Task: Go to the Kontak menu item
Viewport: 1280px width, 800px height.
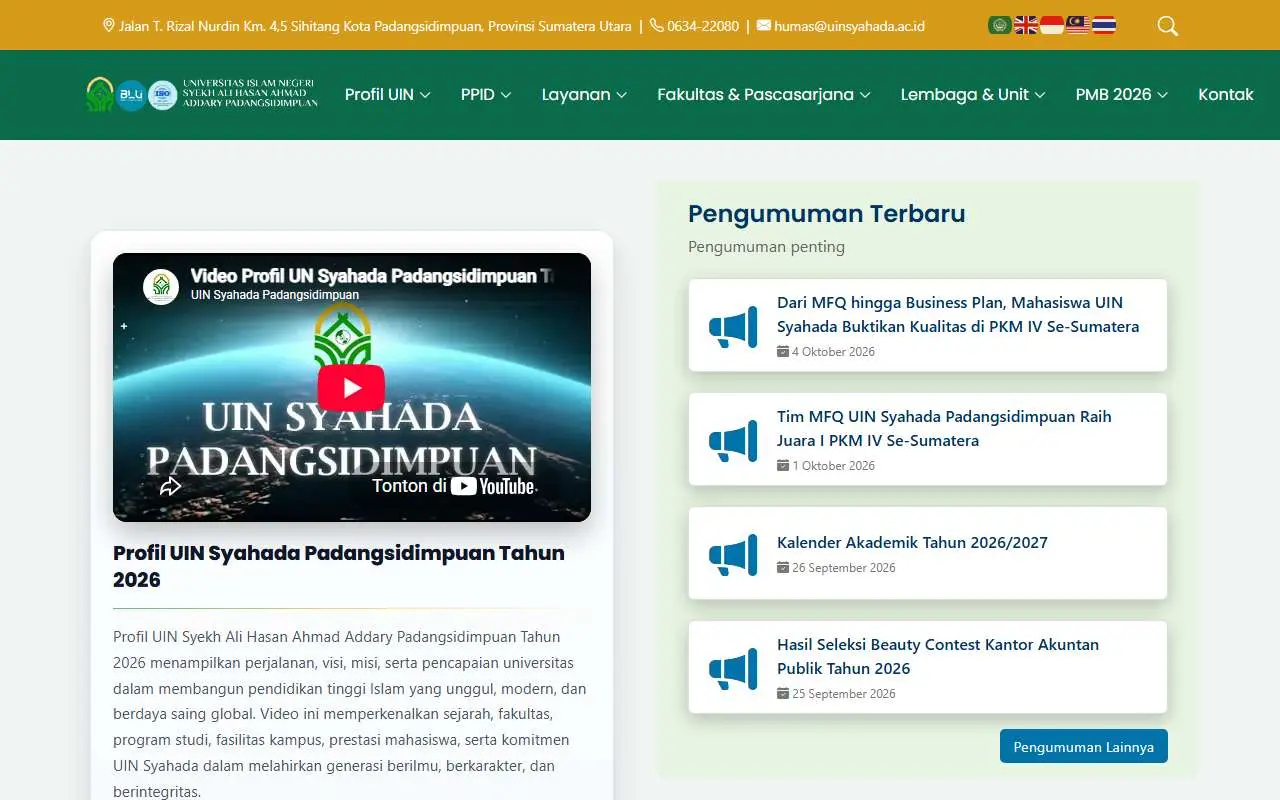Action: coord(1226,94)
